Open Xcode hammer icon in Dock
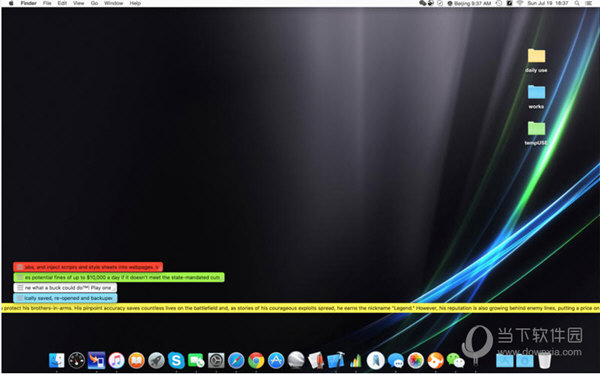600x374 pixels. tap(336, 360)
